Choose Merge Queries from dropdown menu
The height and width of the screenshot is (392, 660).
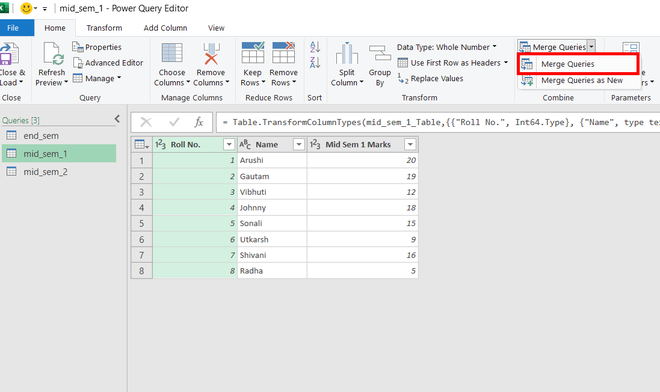[x=578, y=64]
